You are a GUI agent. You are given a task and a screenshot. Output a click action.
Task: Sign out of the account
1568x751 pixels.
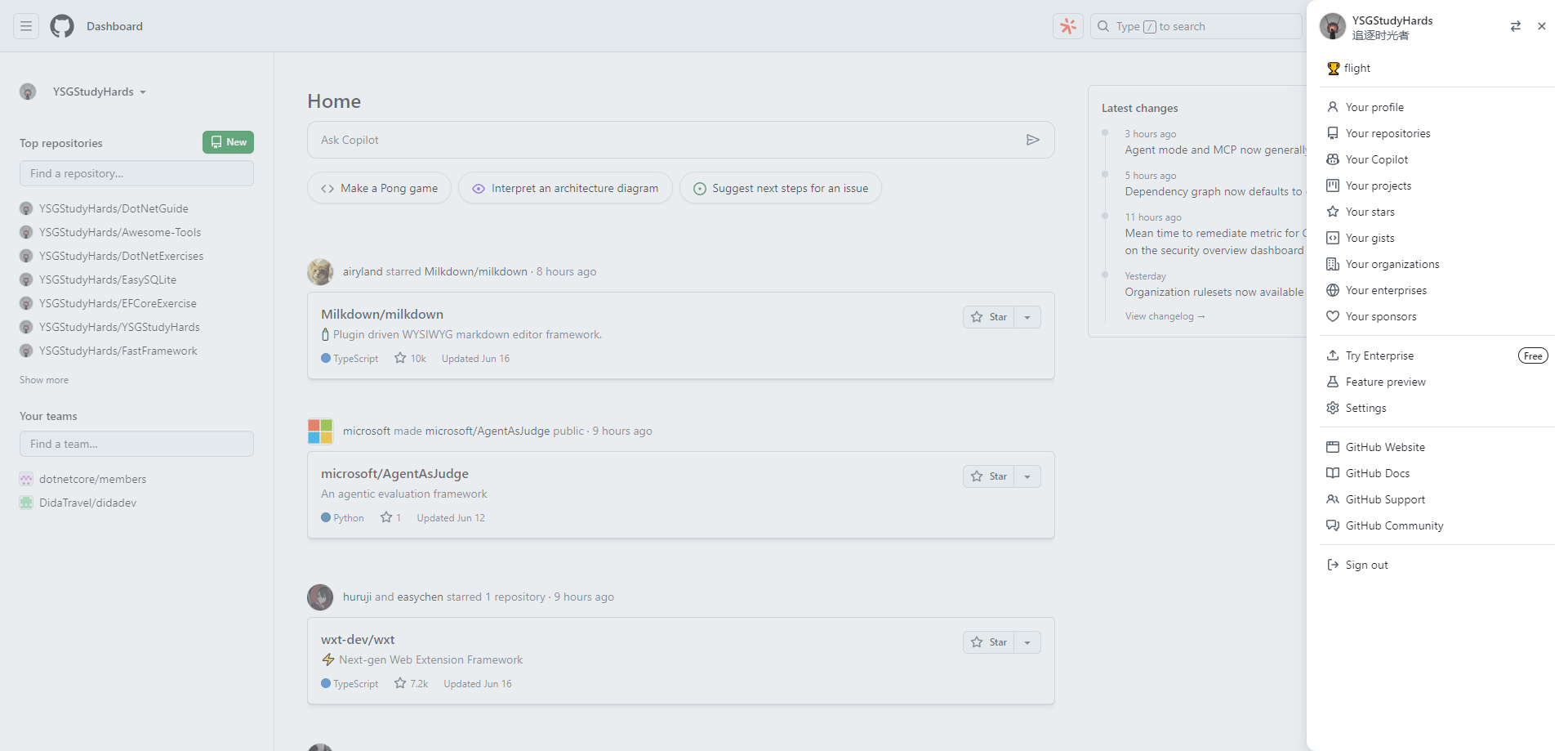(x=1437, y=565)
